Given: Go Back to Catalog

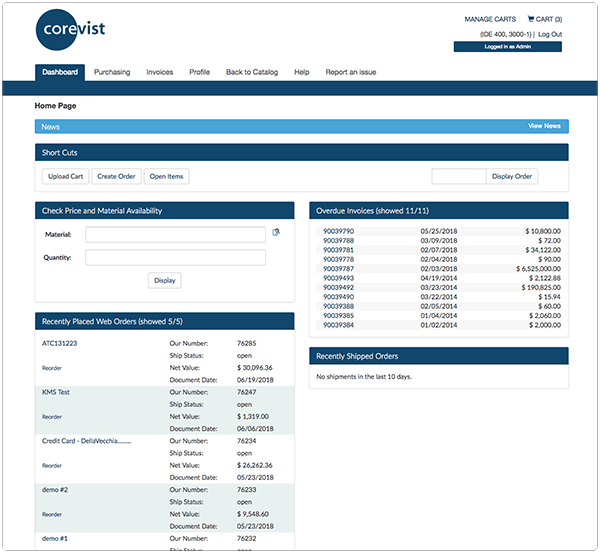Looking at the screenshot, I should tap(252, 72).
